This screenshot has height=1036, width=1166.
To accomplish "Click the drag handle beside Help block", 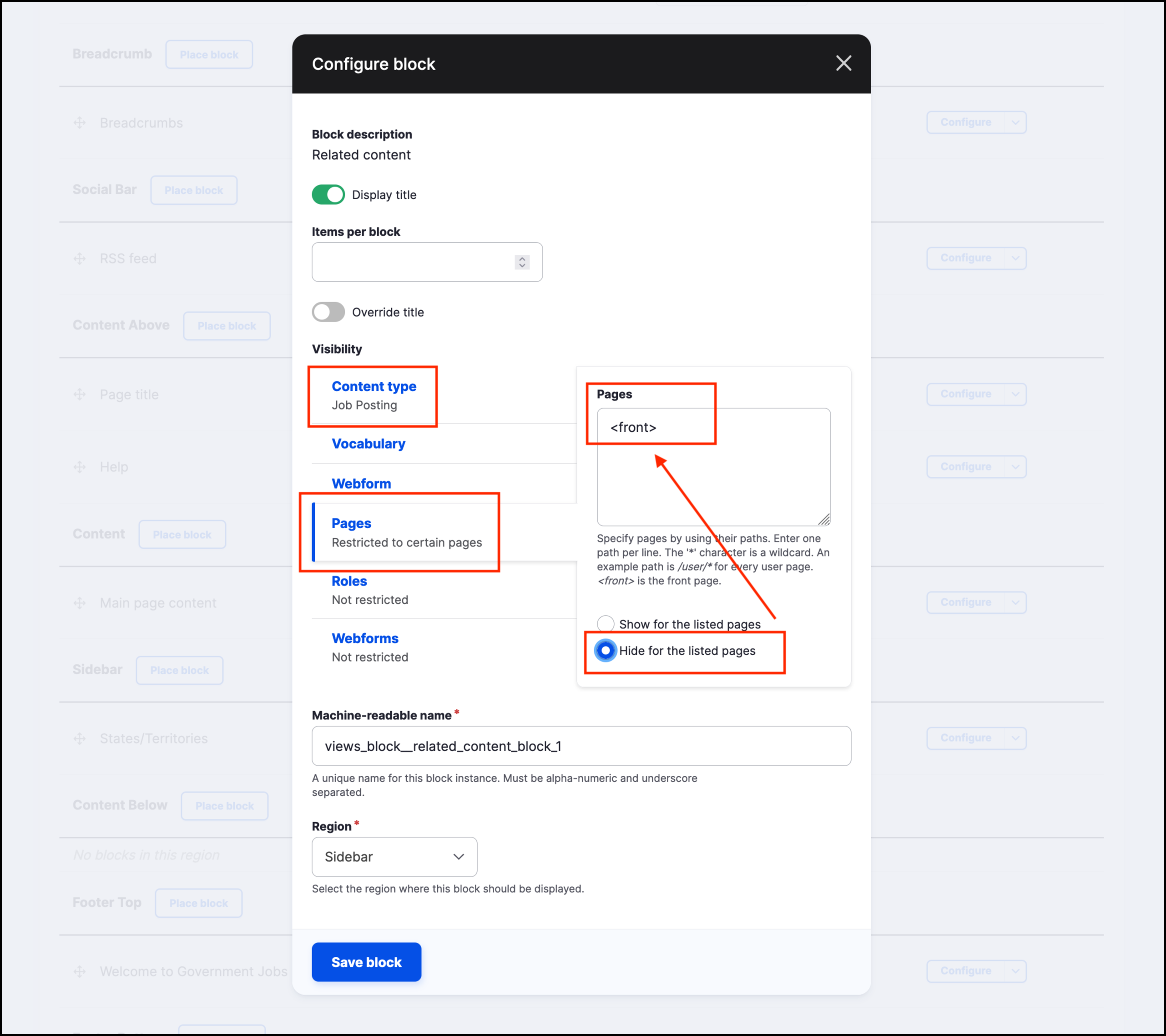I will [80, 467].
